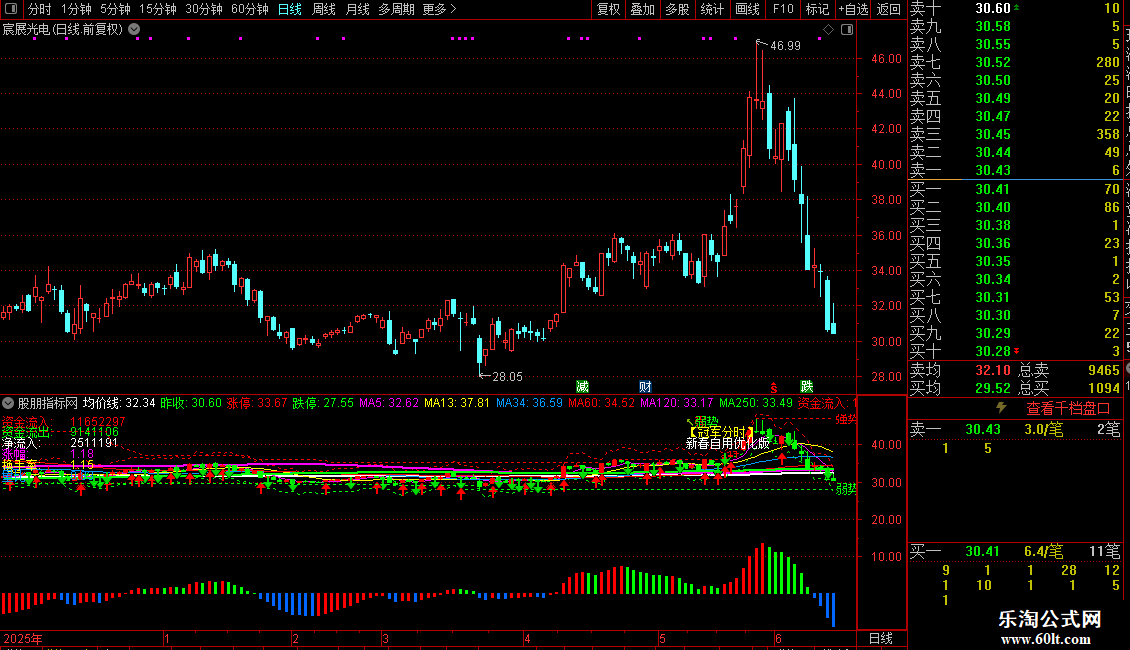
Task: Click the 统计 statistics button
Action: (x=712, y=9)
